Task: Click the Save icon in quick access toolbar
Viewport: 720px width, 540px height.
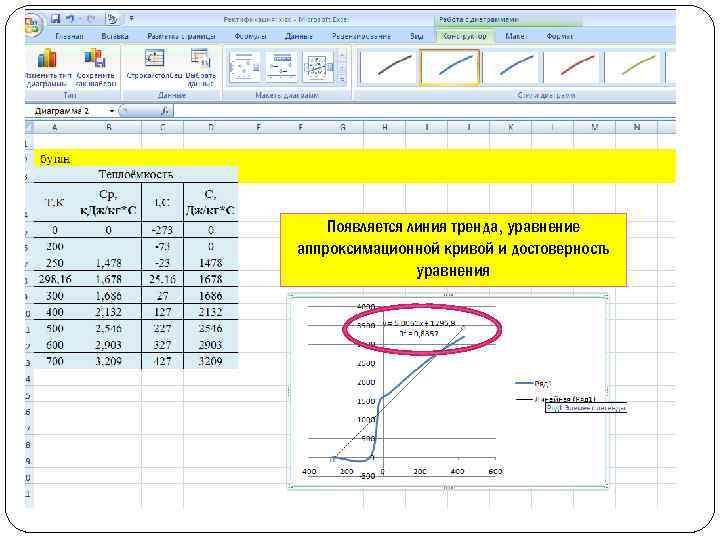Action: (56, 19)
